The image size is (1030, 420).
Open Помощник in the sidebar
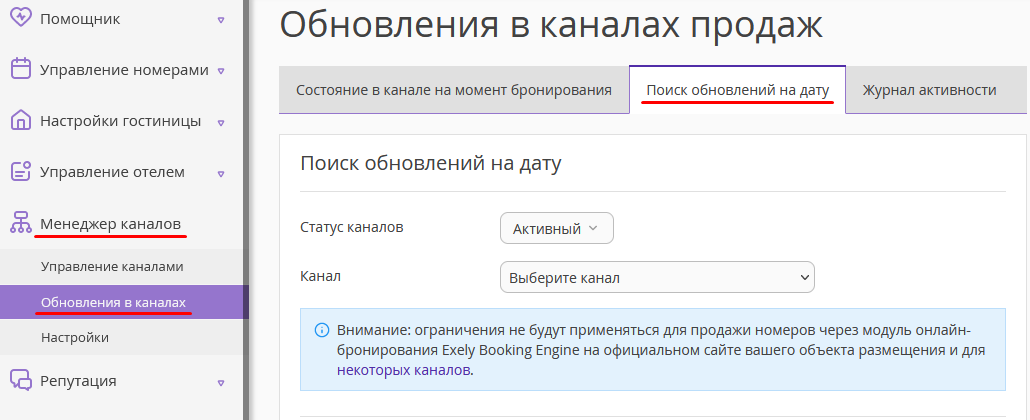point(80,19)
